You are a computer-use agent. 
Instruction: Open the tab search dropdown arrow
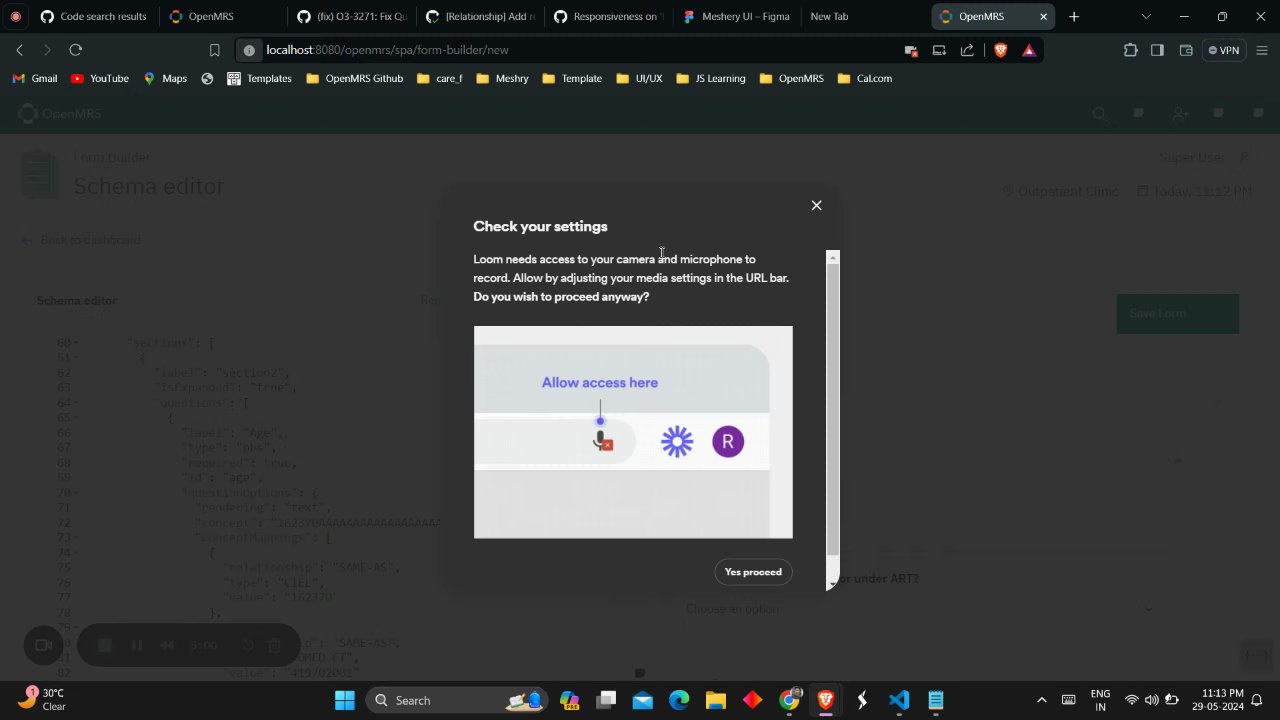1146,16
